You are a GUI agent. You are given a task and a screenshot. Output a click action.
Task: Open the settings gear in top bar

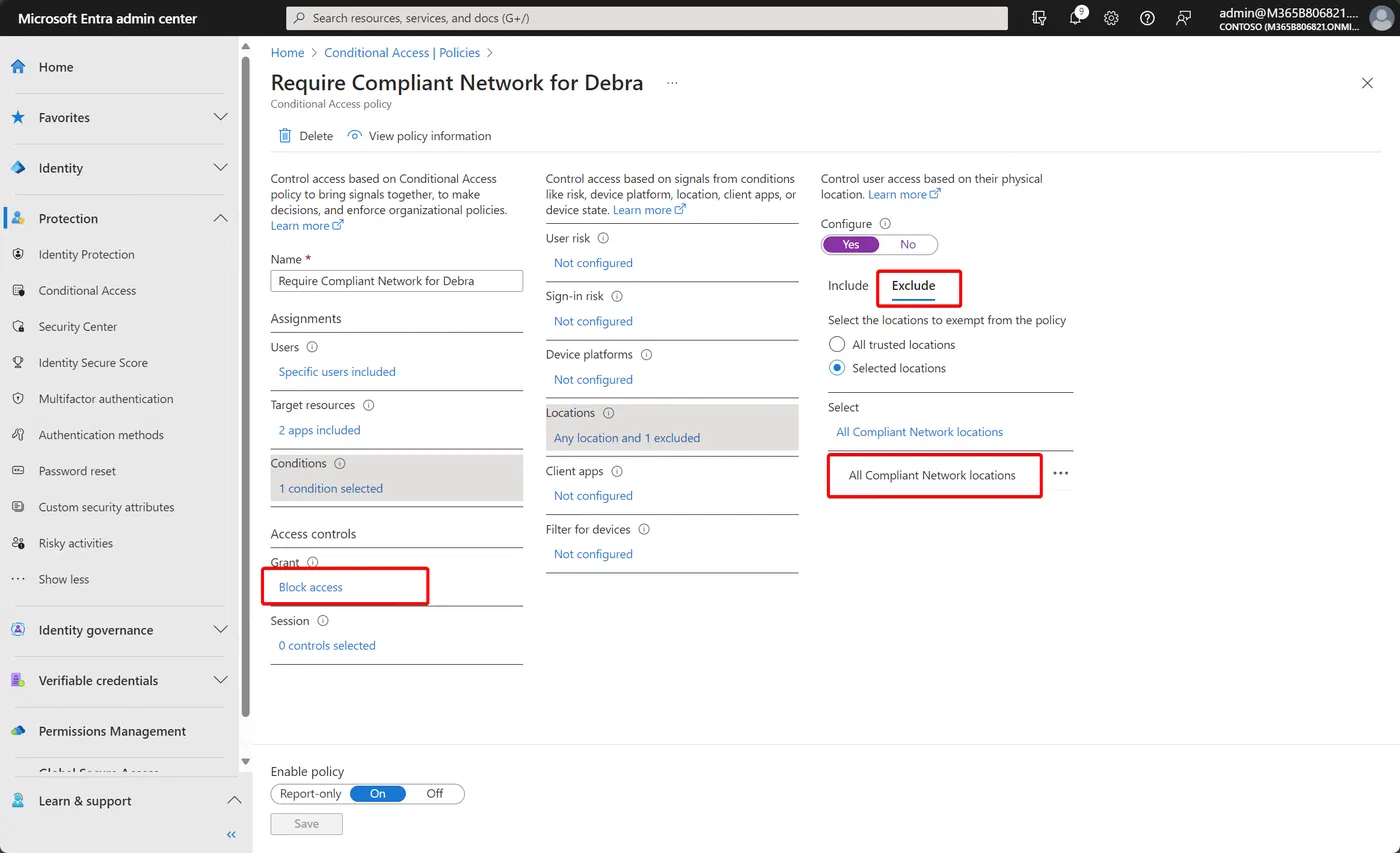pyautogui.click(x=1111, y=18)
